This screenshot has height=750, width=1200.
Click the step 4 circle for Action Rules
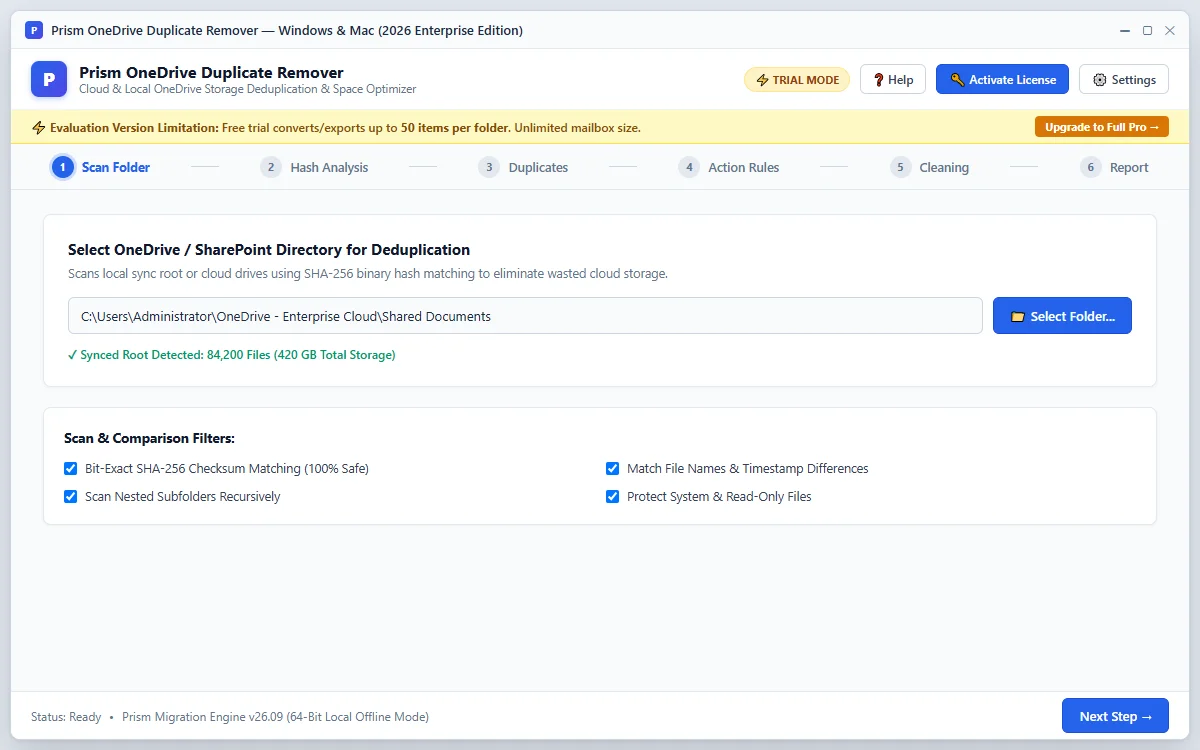coord(689,167)
